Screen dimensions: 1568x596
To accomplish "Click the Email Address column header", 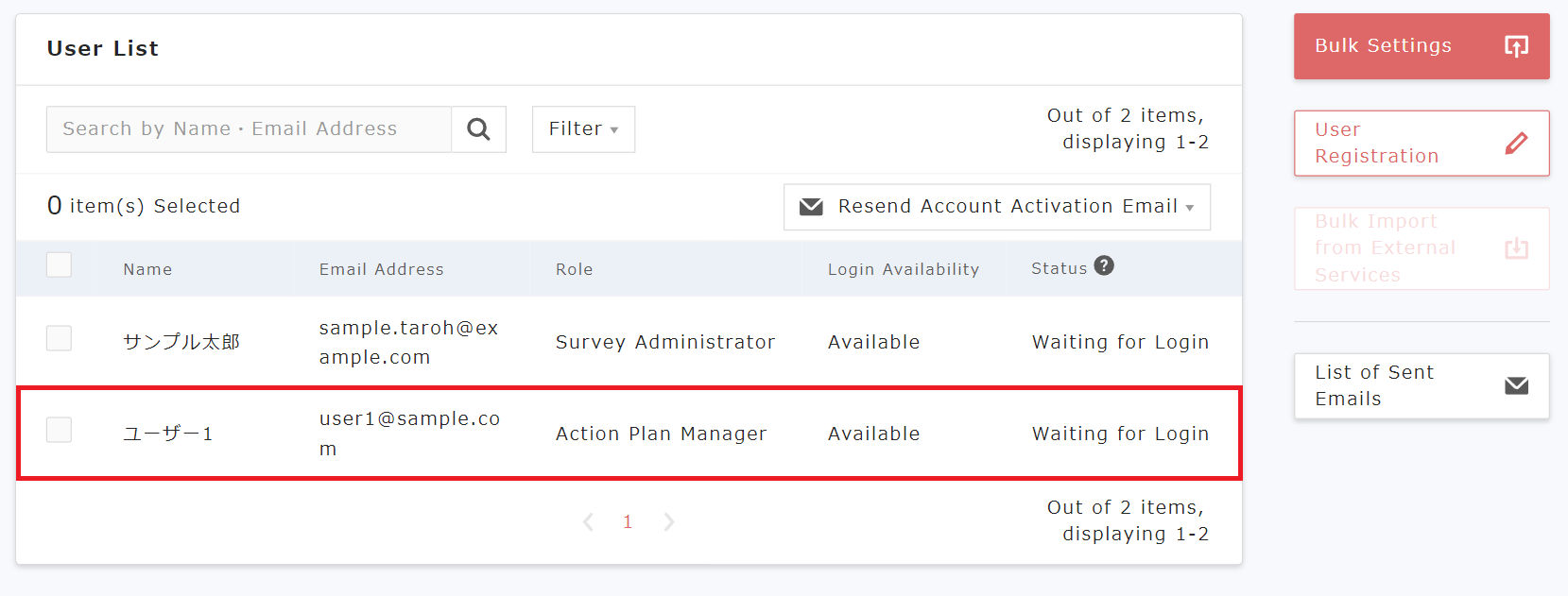I will [x=381, y=270].
